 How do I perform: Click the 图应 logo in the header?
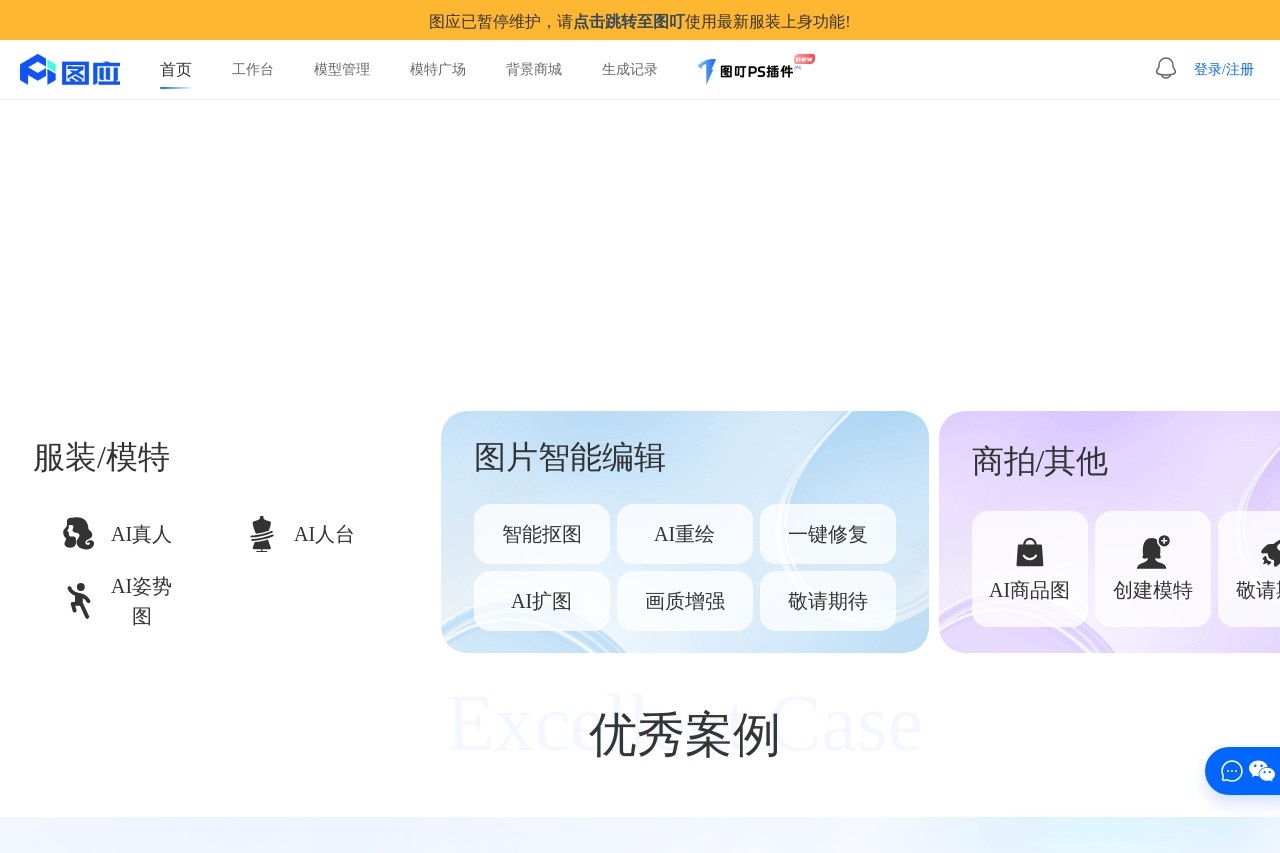point(70,70)
